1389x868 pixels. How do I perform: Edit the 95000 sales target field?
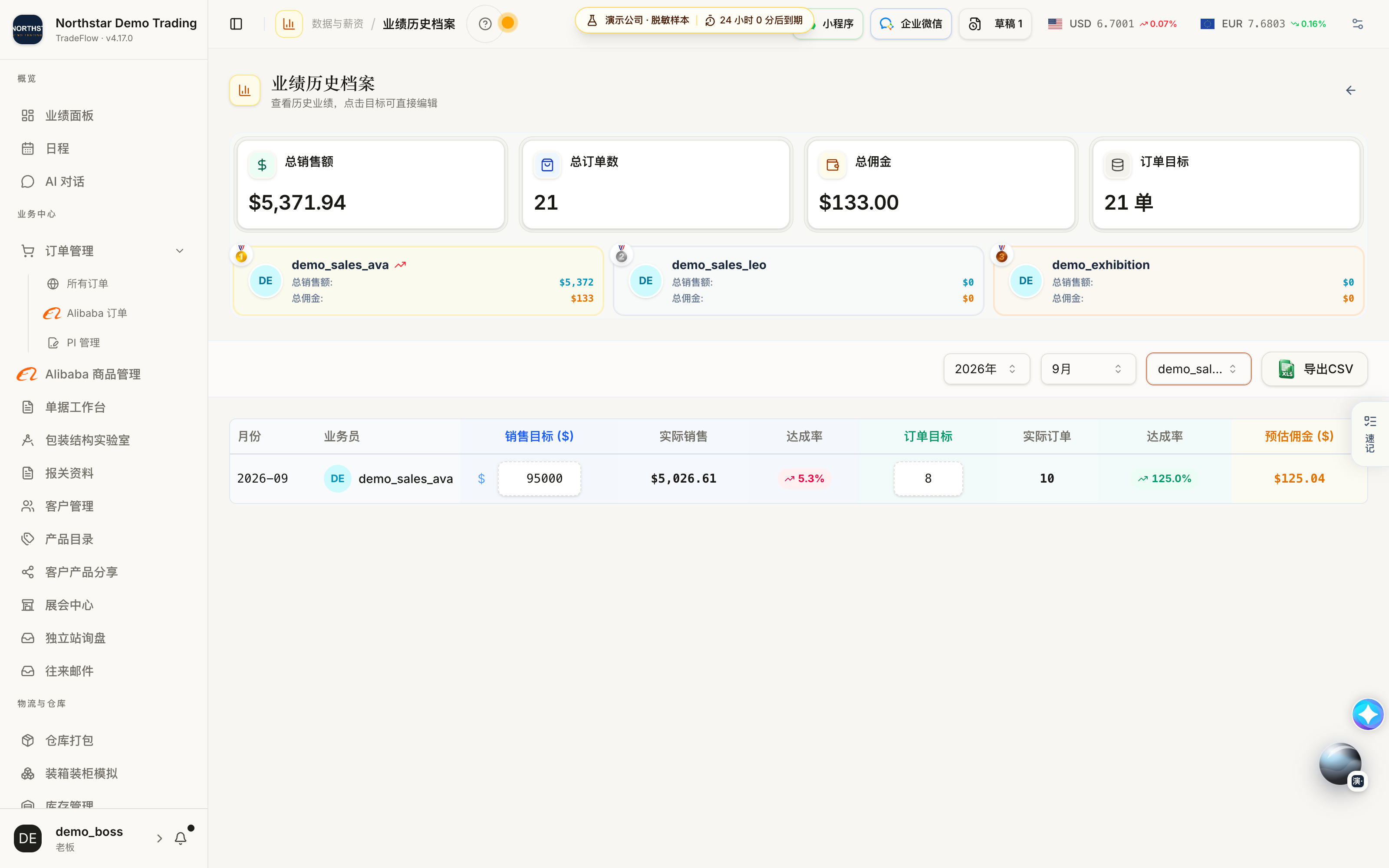coord(540,479)
